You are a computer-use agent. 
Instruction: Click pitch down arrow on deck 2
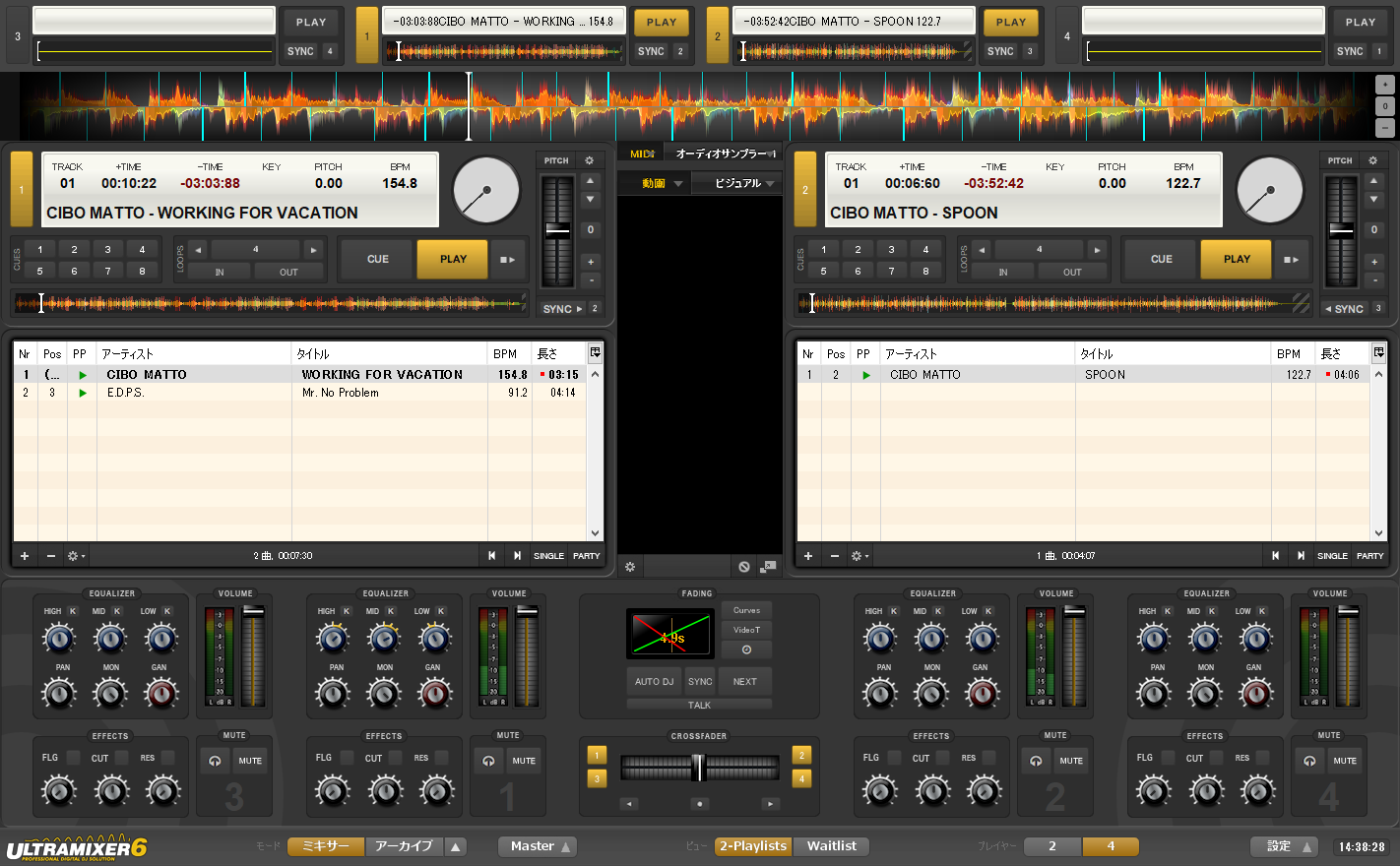pos(1373,200)
